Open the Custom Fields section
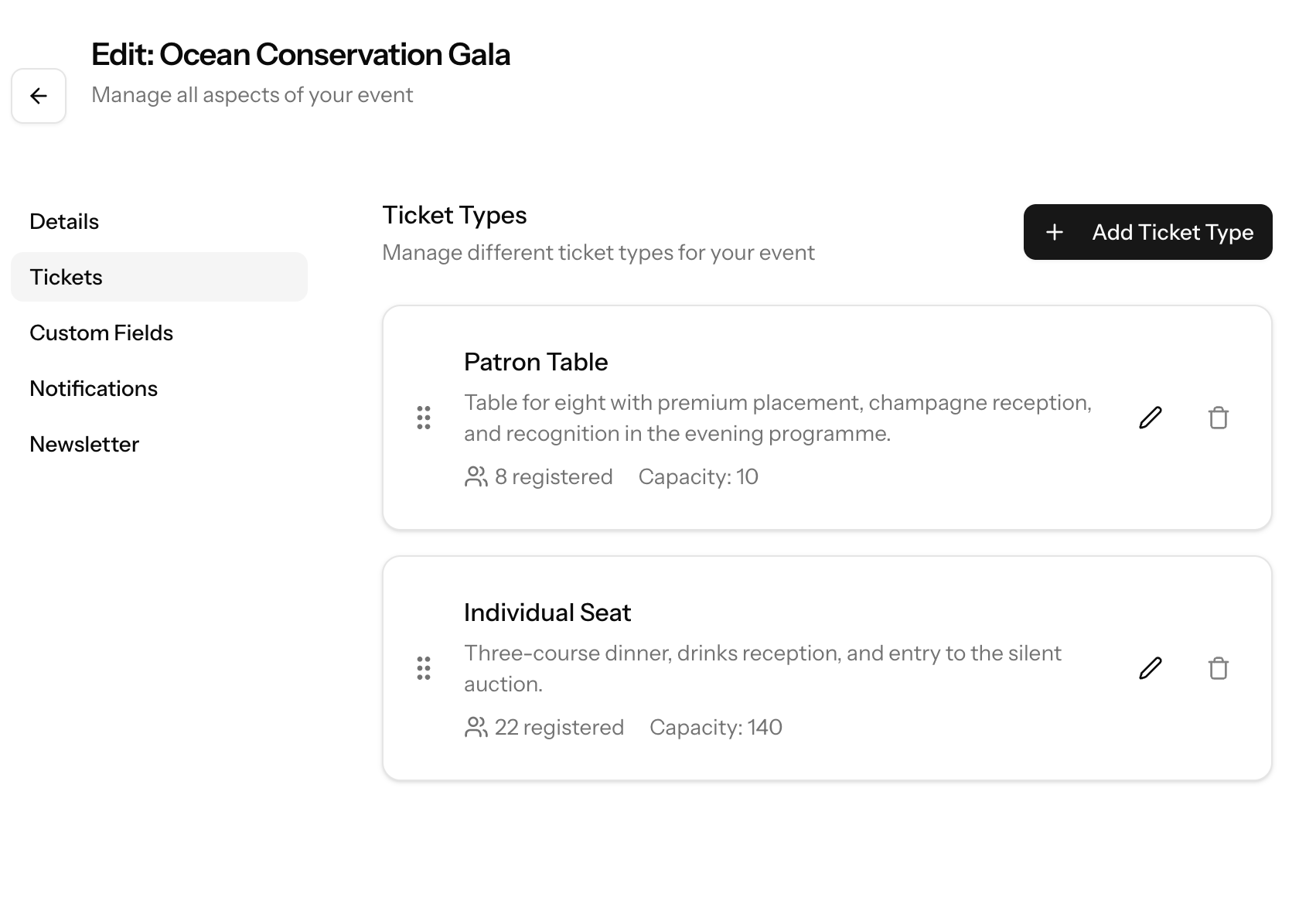 pyautogui.click(x=101, y=333)
